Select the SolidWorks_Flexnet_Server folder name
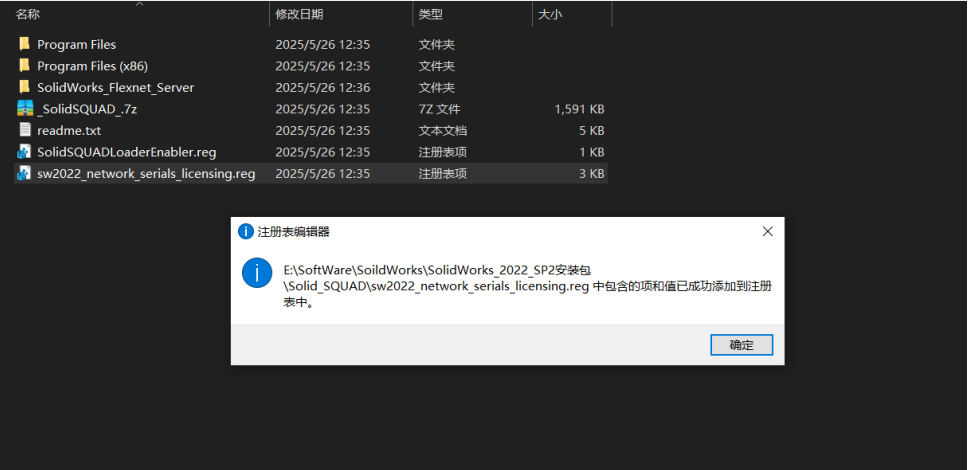 (115, 88)
